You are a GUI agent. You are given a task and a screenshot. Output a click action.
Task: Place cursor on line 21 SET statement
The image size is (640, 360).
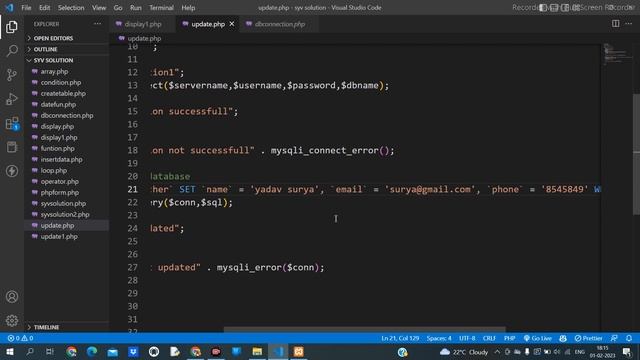[x=375, y=189]
